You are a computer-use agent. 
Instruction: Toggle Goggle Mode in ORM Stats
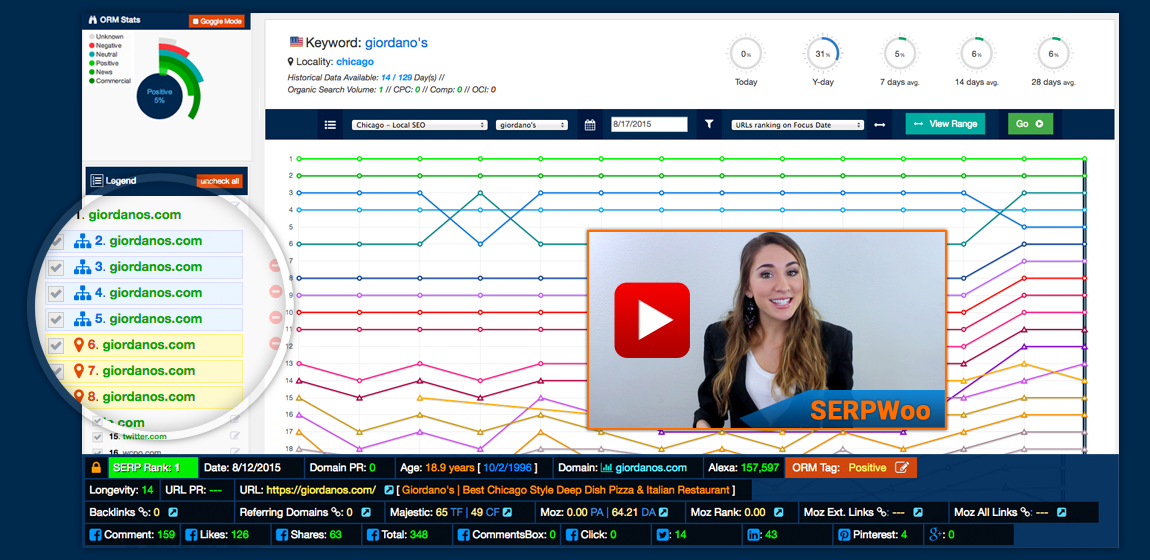click(216, 21)
